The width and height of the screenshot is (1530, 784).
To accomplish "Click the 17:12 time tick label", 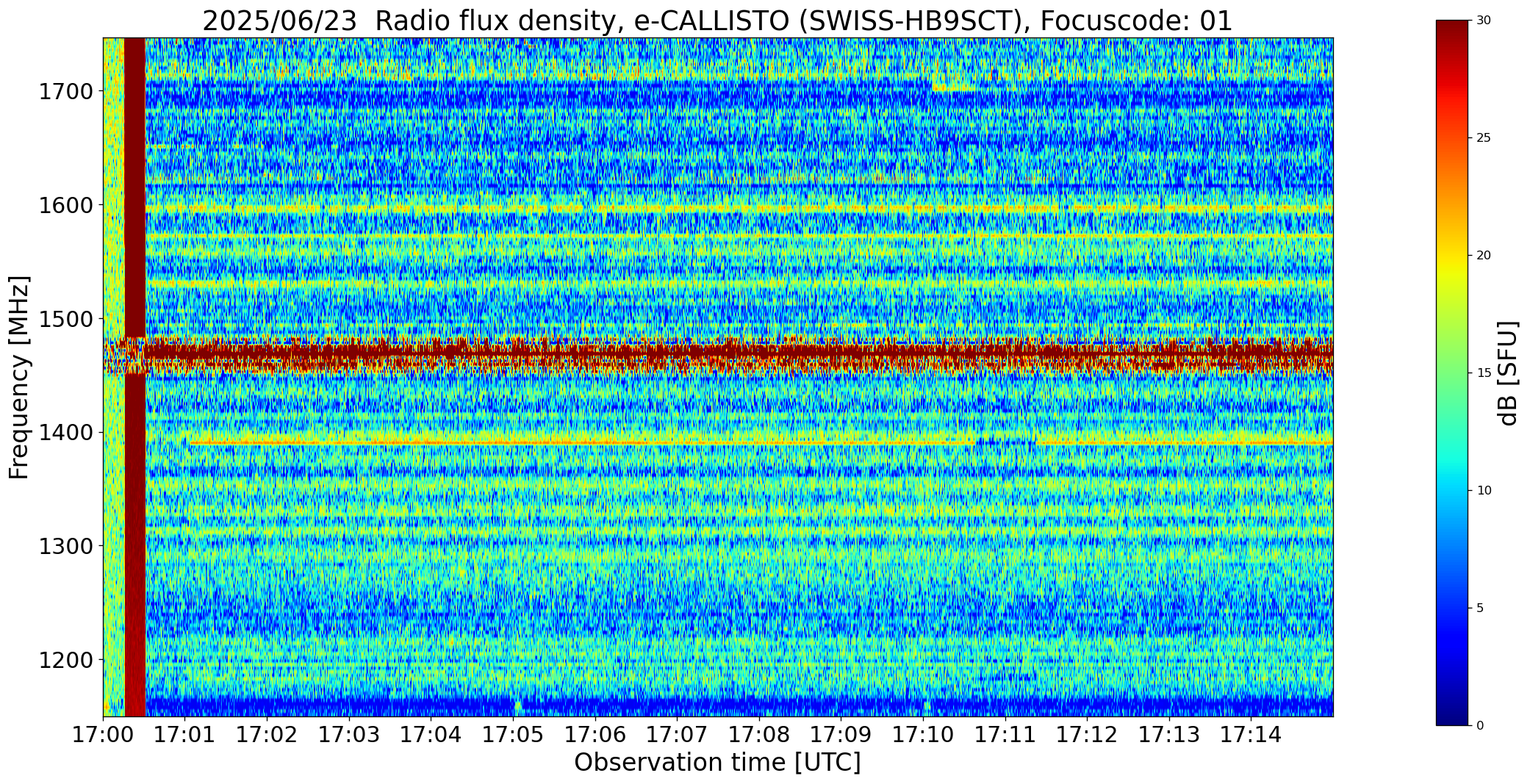I will 1088,735.
